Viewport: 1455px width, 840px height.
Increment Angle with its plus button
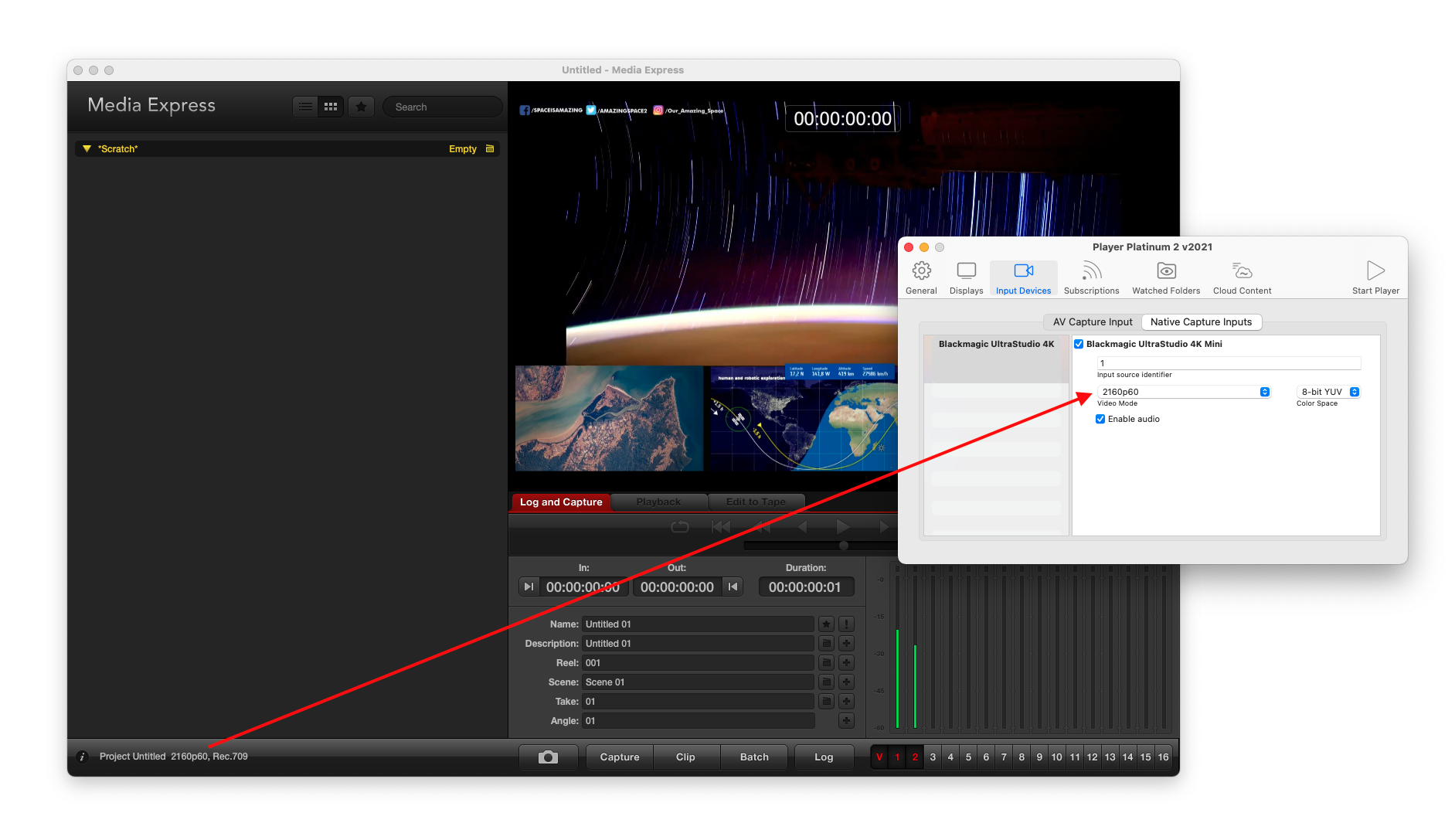[847, 721]
